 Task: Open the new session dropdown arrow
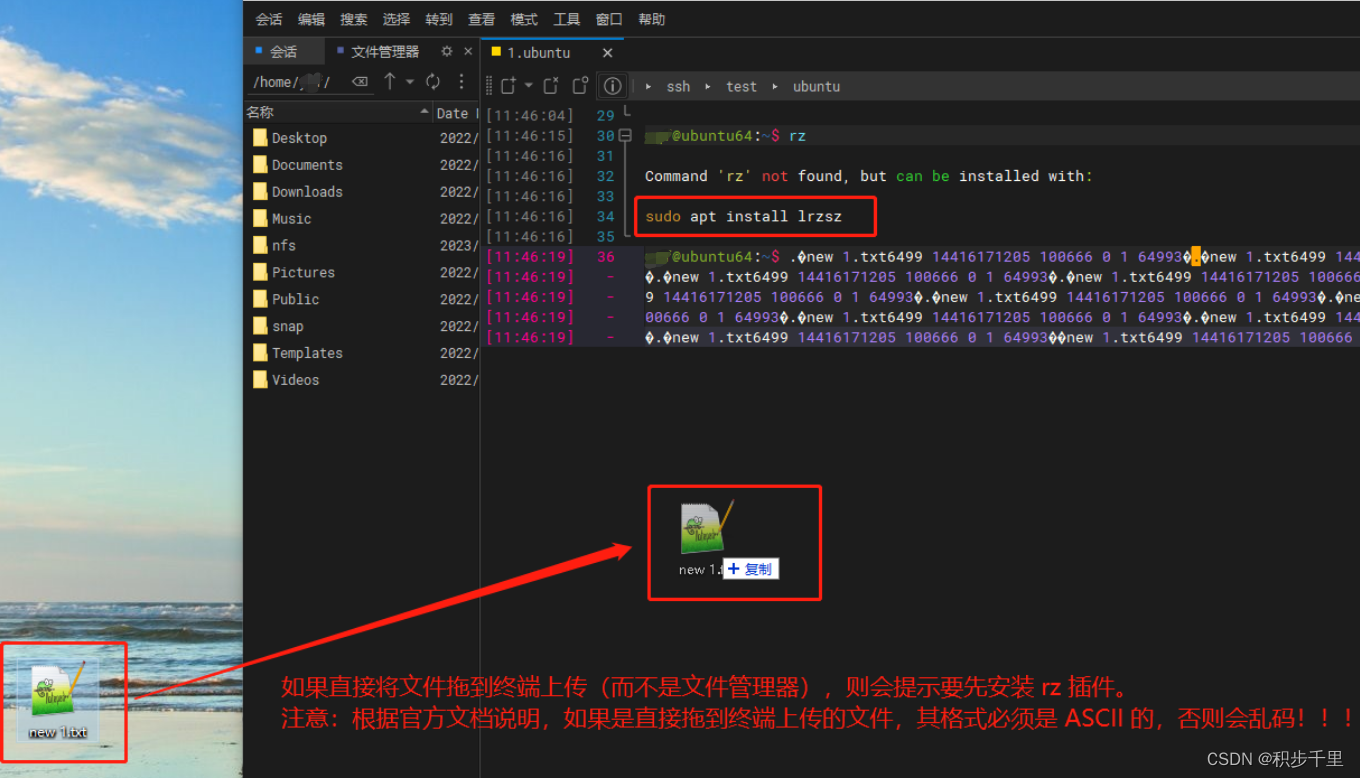pos(528,86)
